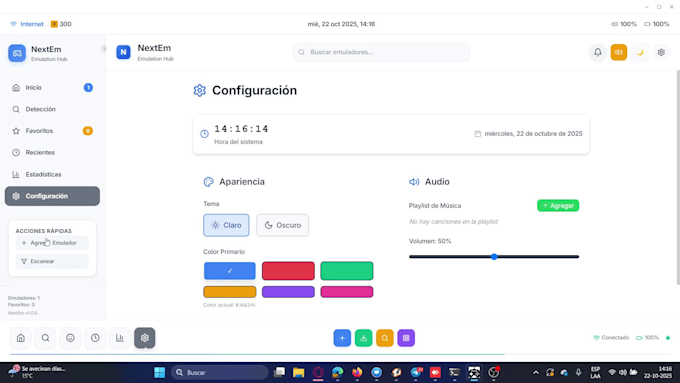Open Detección sidebar item
The width and height of the screenshot is (680, 383).
(x=52, y=109)
